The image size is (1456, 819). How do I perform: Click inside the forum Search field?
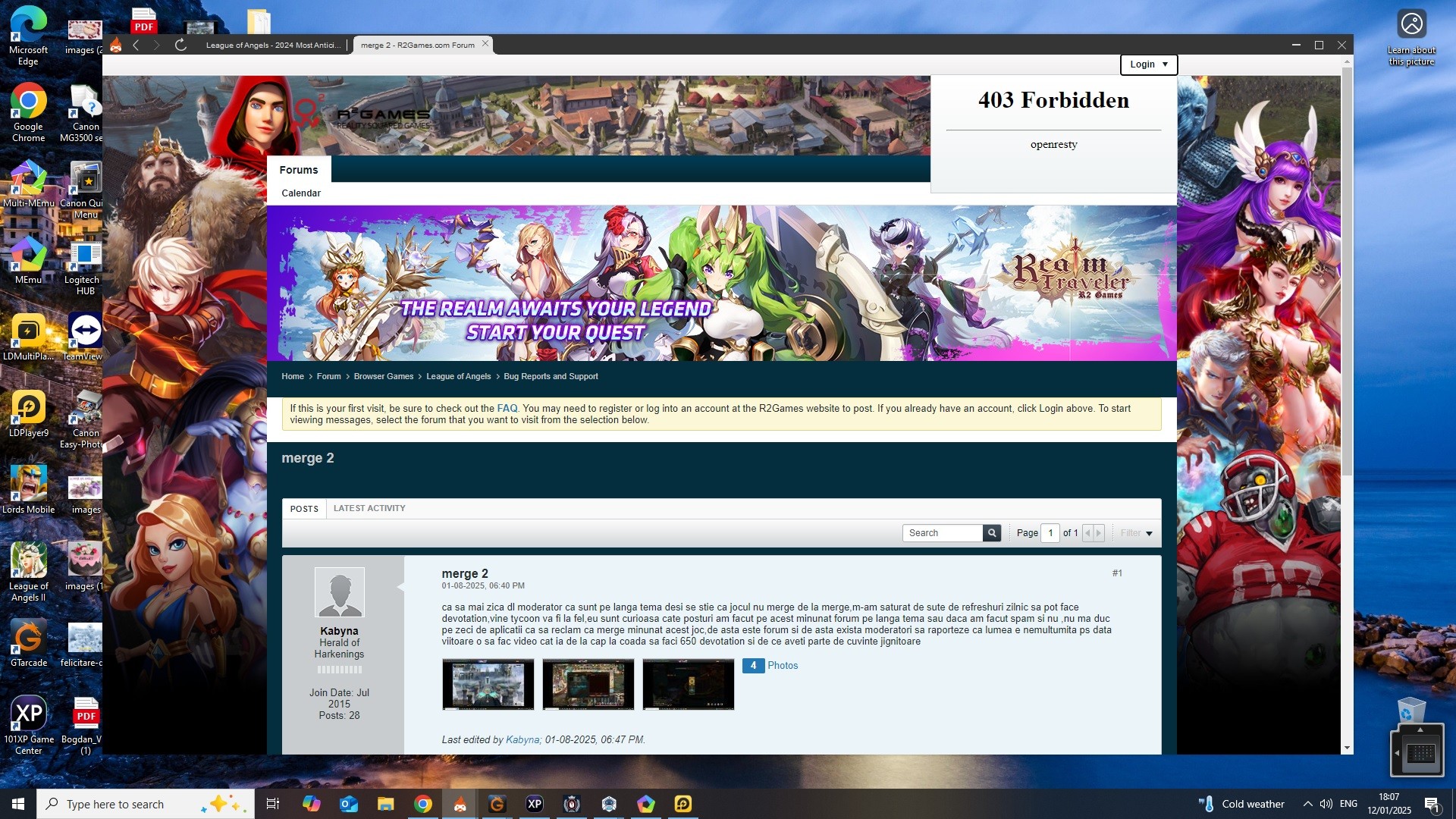coord(942,533)
